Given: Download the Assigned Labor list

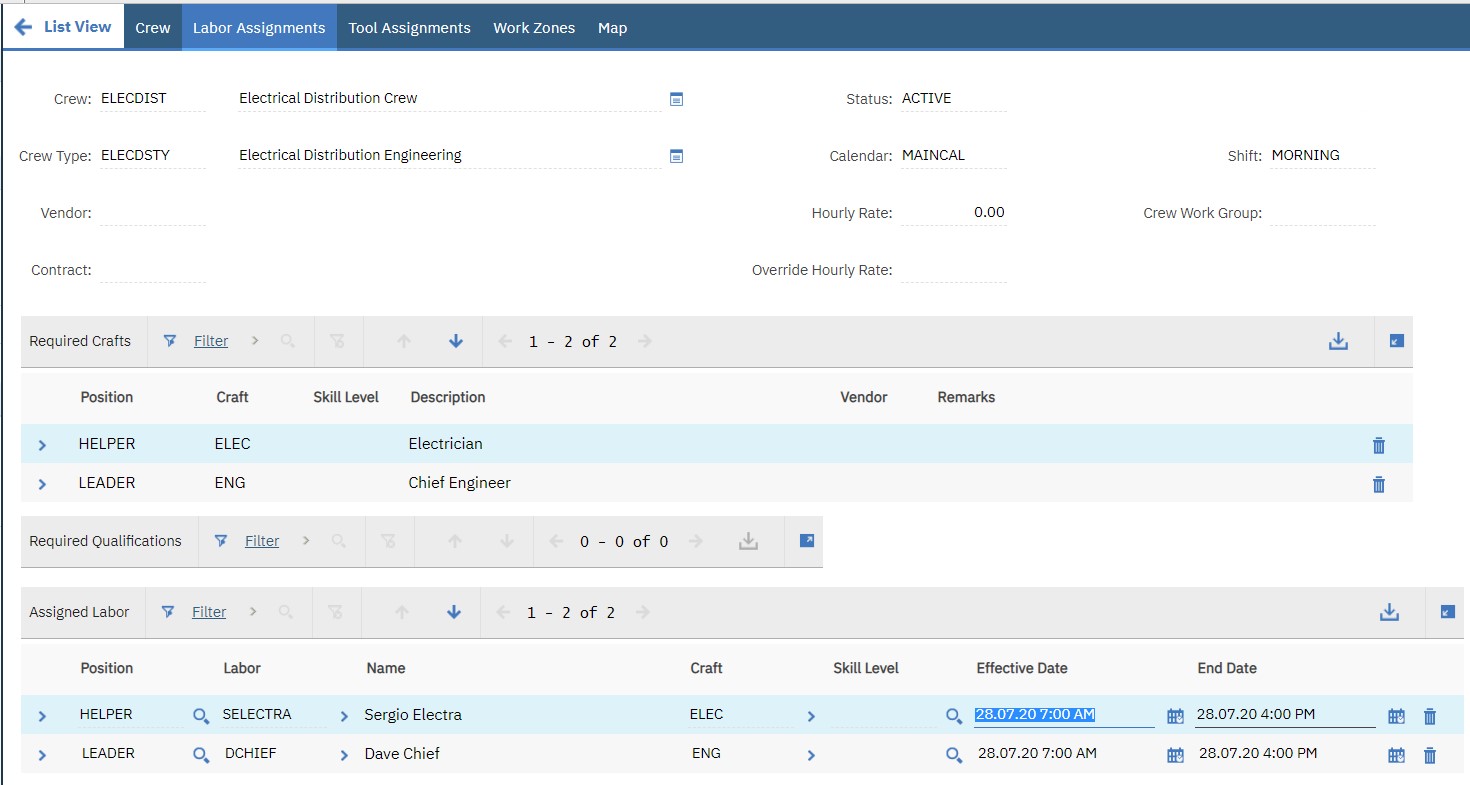Looking at the screenshot, I should (1389, 611).
